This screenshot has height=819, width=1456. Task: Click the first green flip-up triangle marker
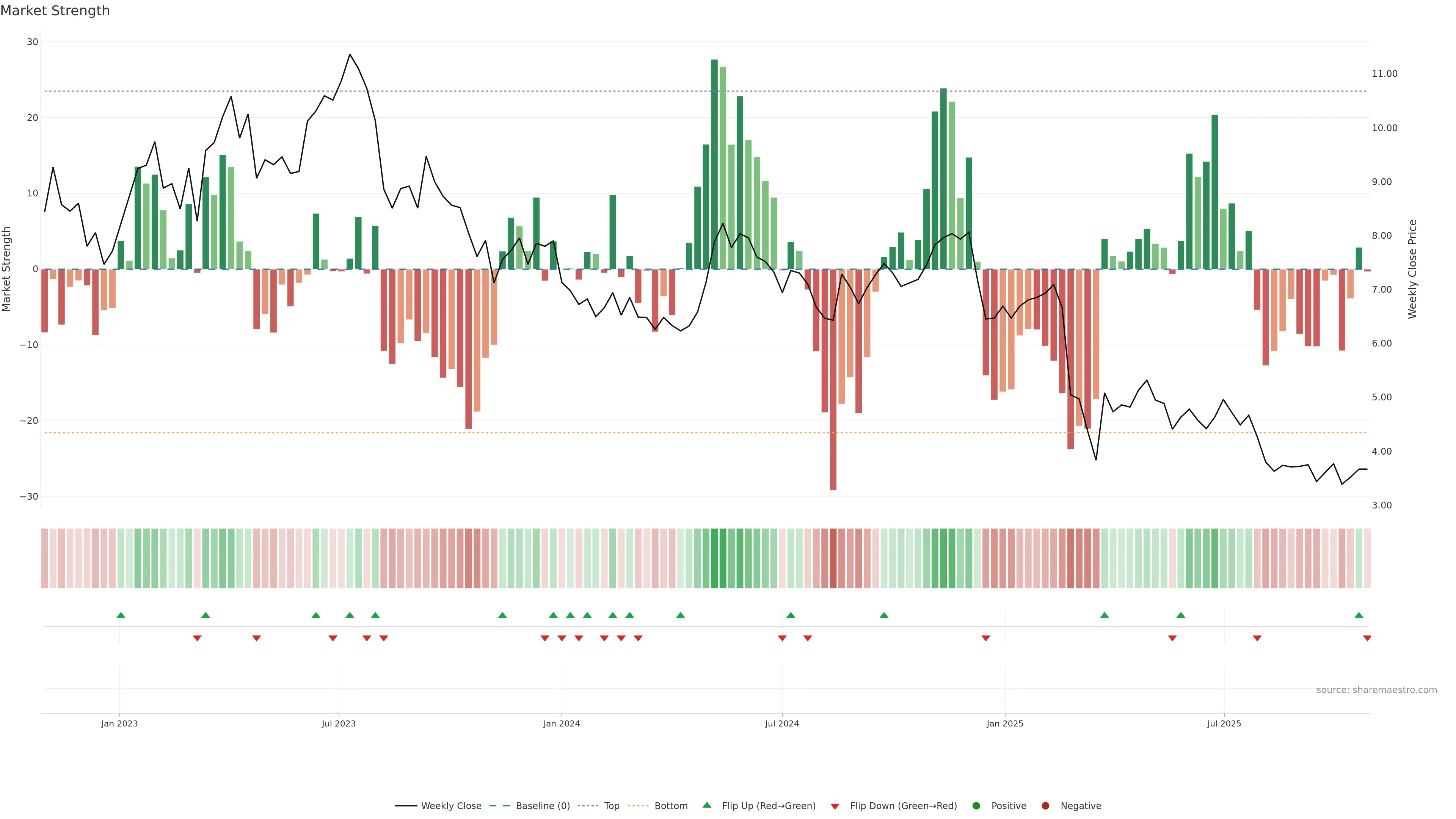click(121, 615)
